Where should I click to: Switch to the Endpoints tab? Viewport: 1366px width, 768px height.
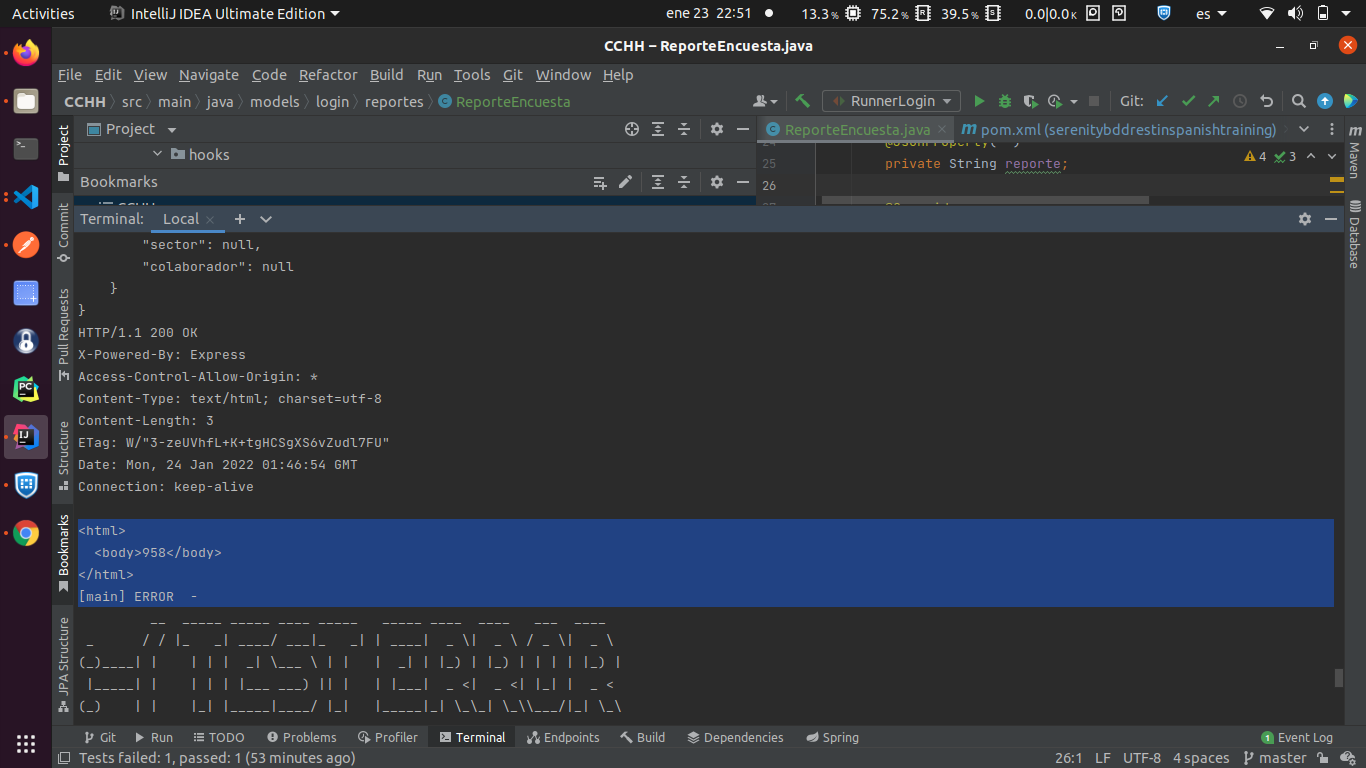tap(563, 737)
